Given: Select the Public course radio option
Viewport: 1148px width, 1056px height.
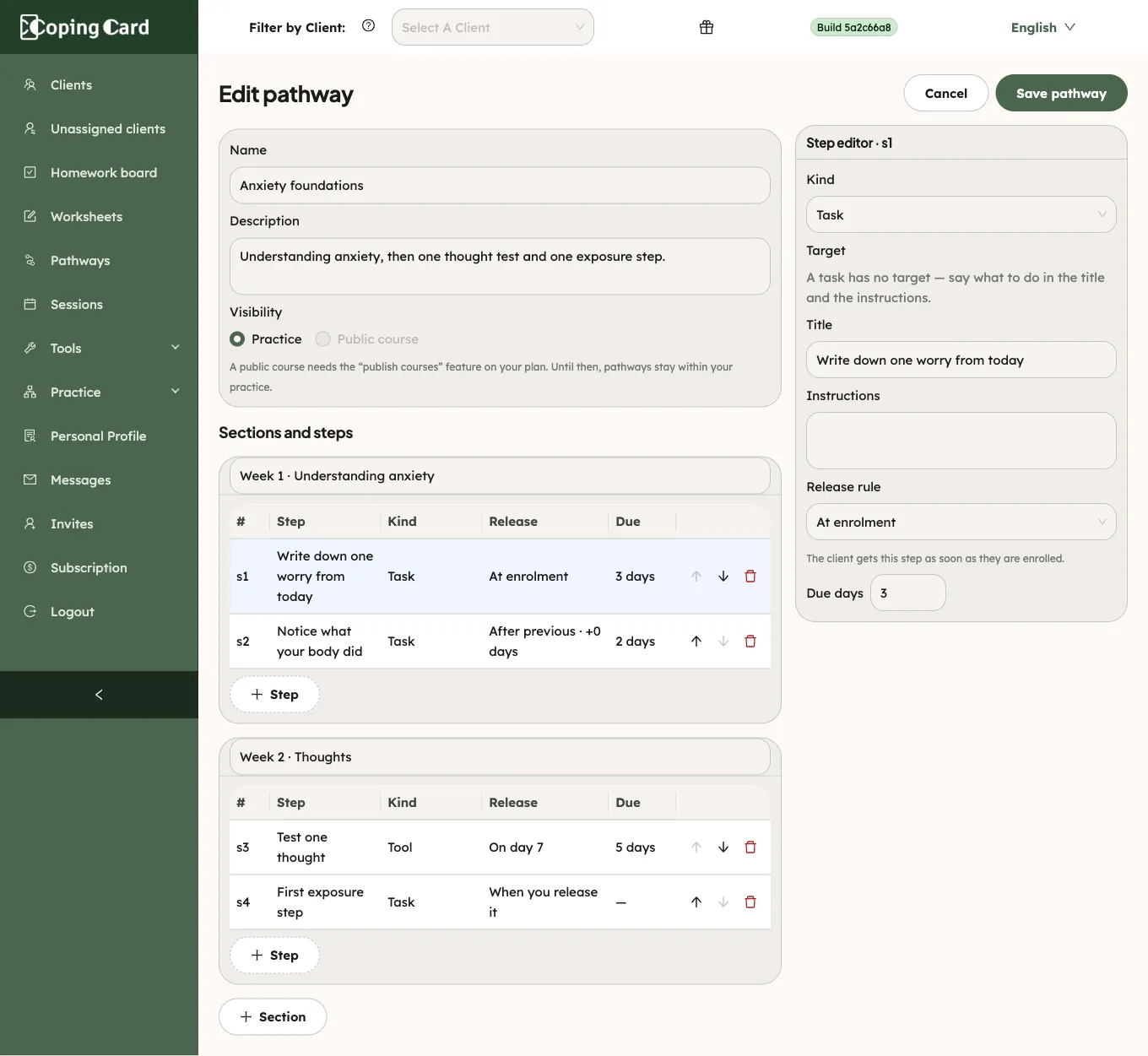Looking at the screenshot, I should [322, 339].
